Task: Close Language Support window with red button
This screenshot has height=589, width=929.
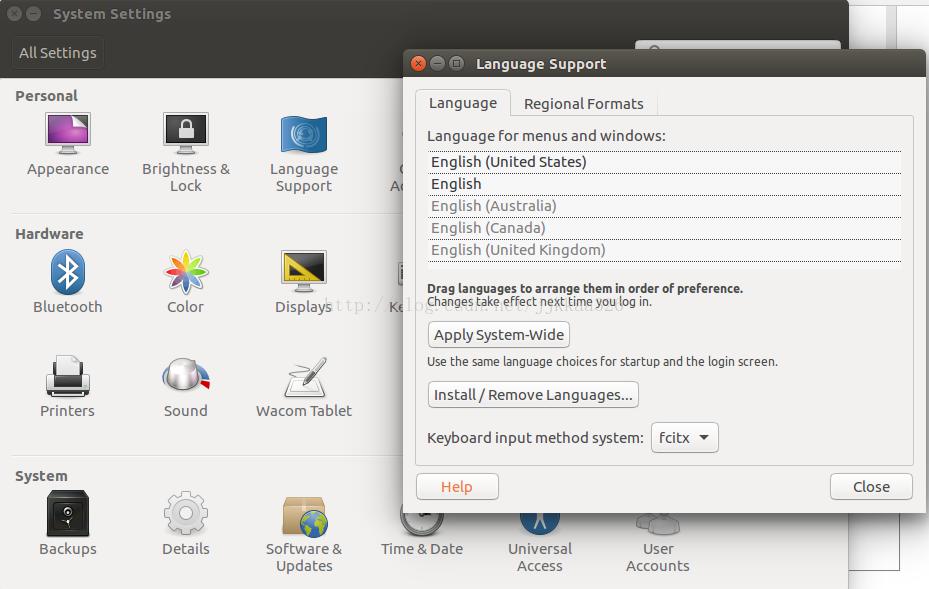Action: pos(418,63)
